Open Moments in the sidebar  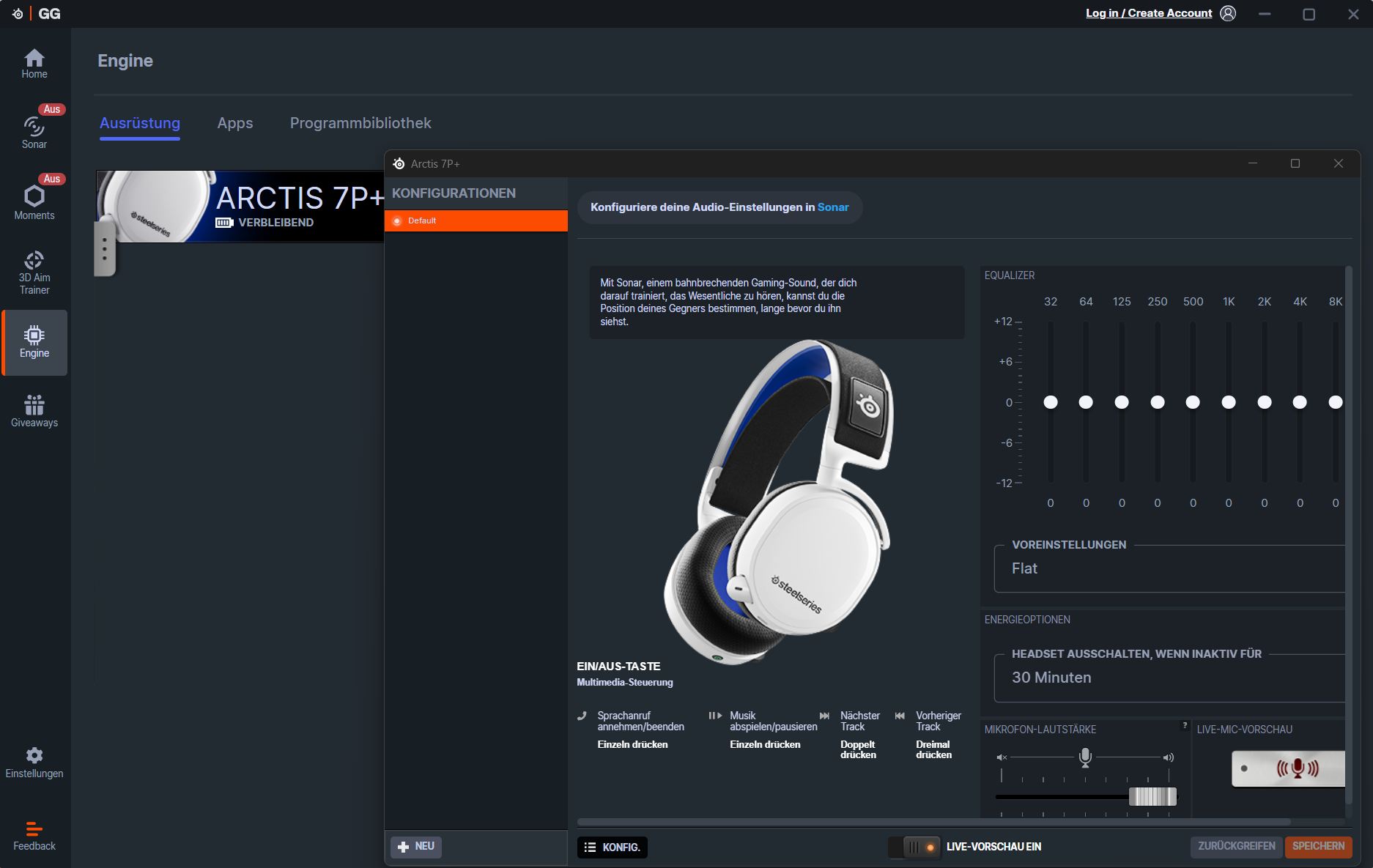pyautogui.click(x=34, y=203)
